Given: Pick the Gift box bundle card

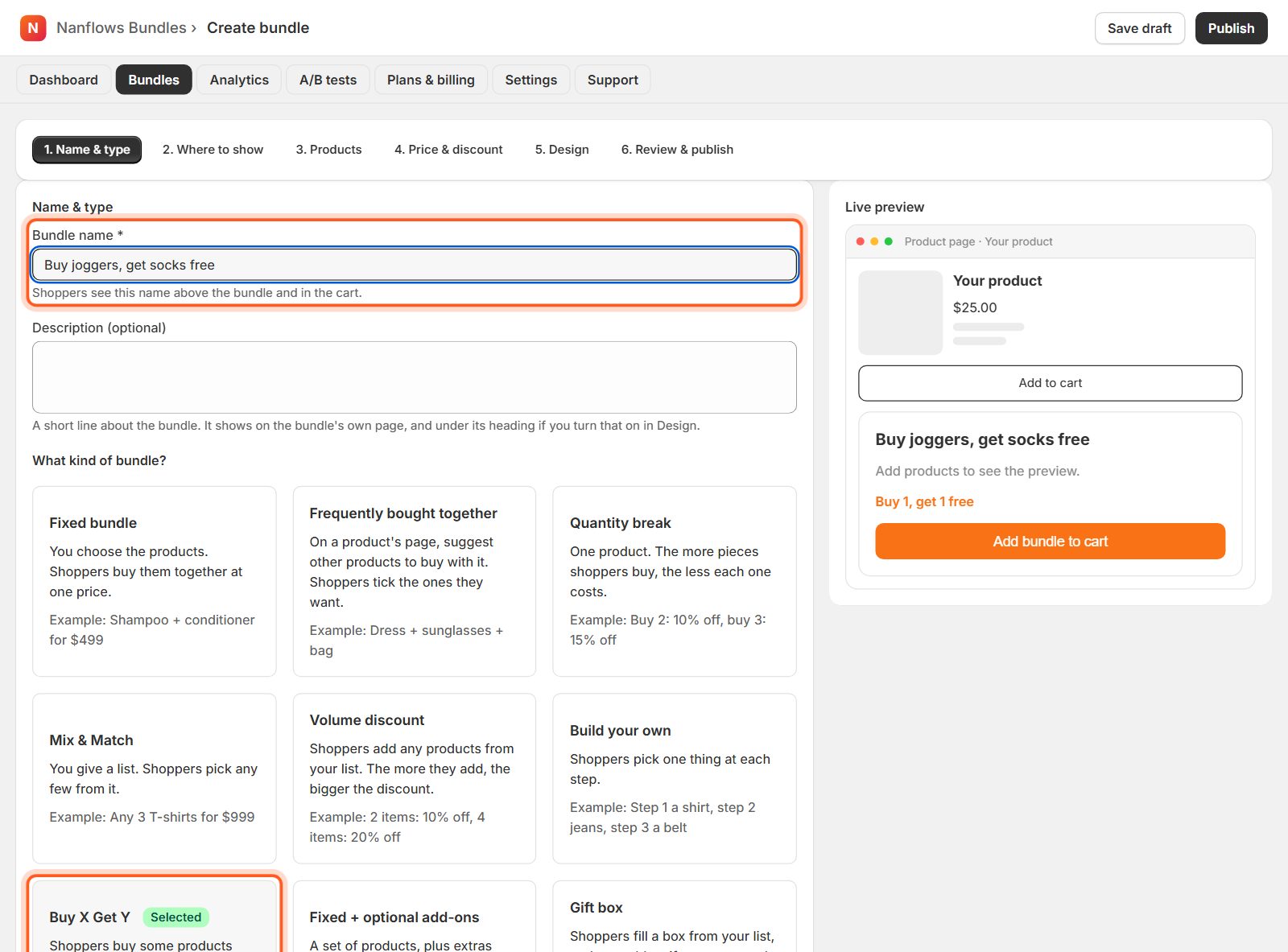Looking at the screenshot, I should point(675,917).
